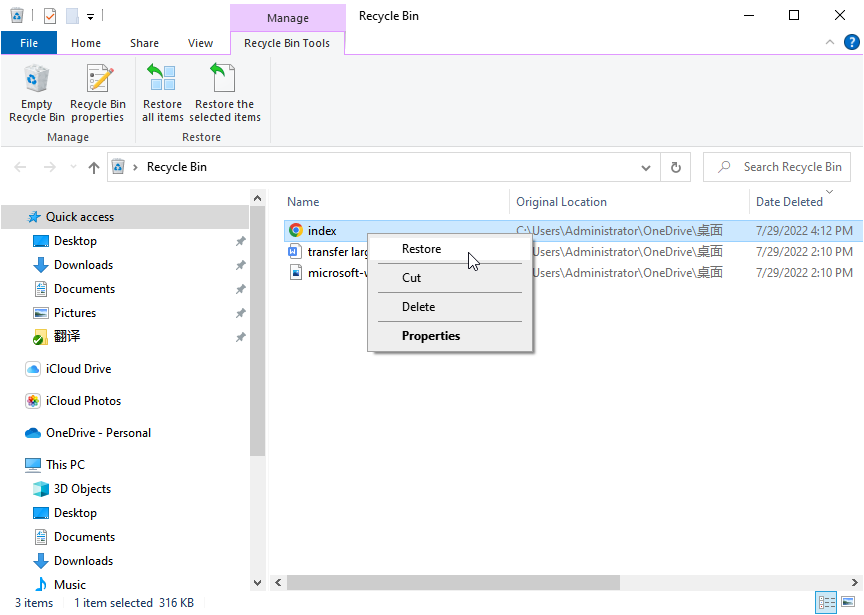
Task: Sort by Date Deleted column
Action: (789, 202)
